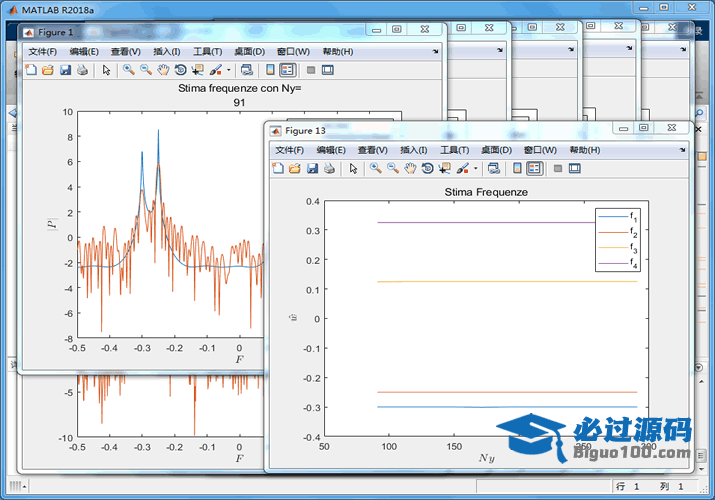Open 插入(I) menu in Figure 13
This screenshot has height=500, width=715.
[x=414, y=150]
